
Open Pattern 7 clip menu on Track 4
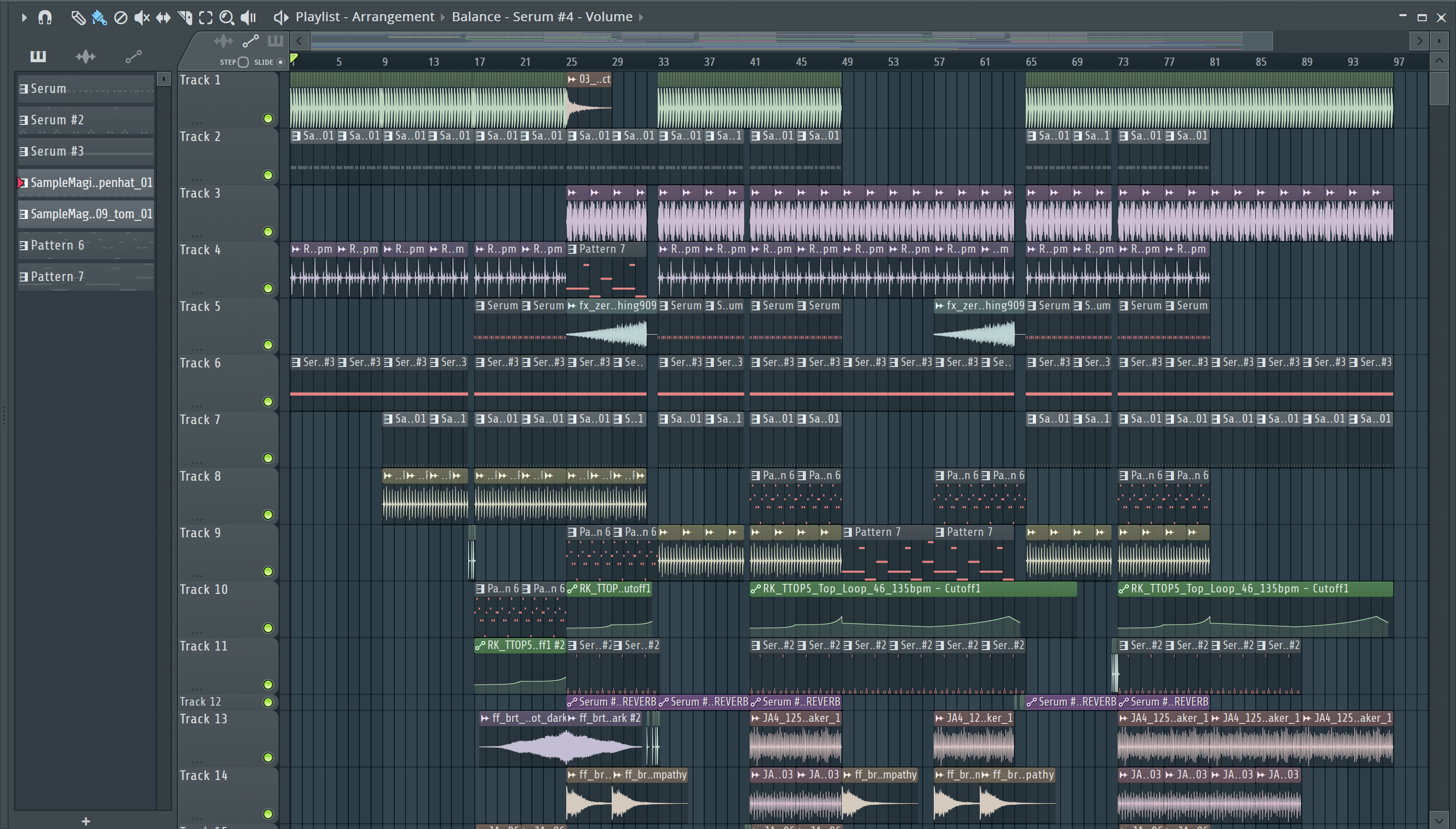click(572, 249)
